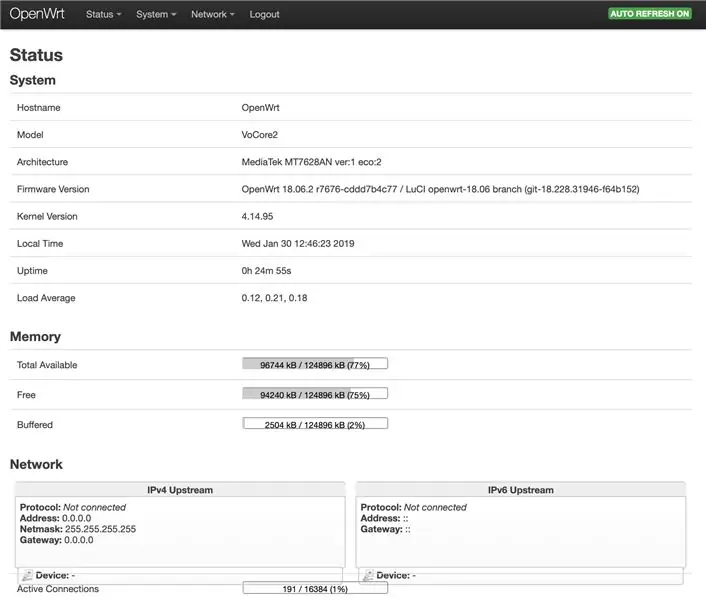Image resolution: width=706 pixels, height=600 pixels.
Task: Click the Memory section heading
Action: (35, 336)
